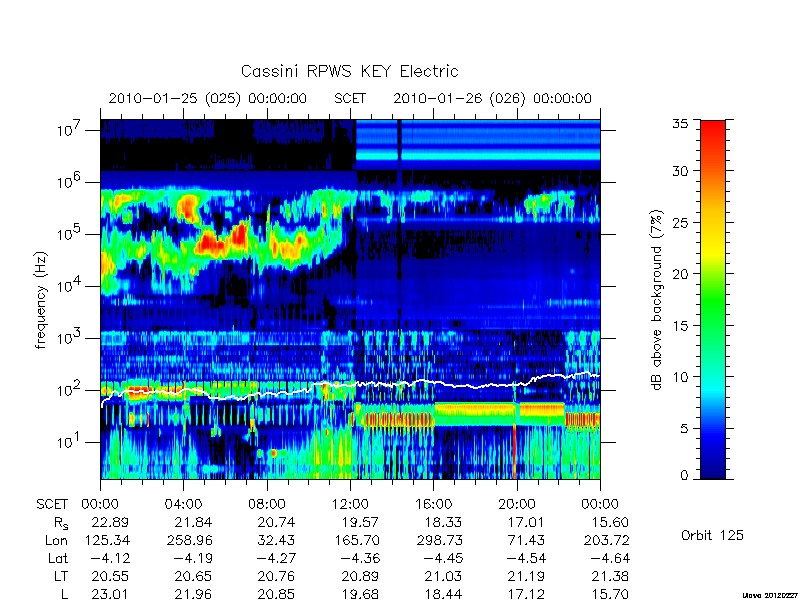Click the Rs value 22.89
Image resolution: width=800 pixels, height=600 pixels.
point(110,522)
